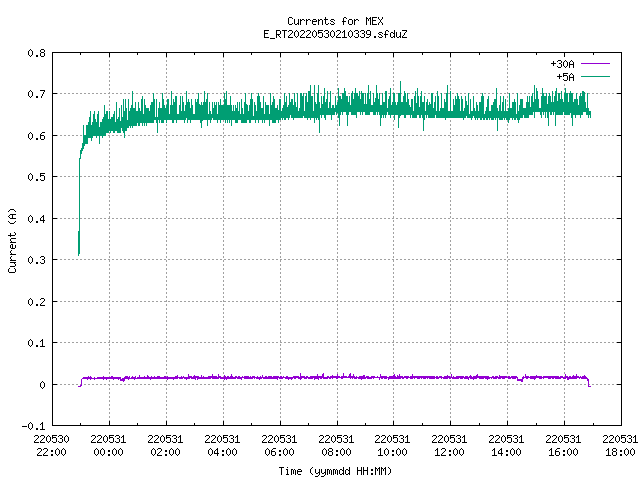The height and width of the screenshot is (480, 640).
Task: Click y-axis tick value 0.1
Action: coord(36,343)
